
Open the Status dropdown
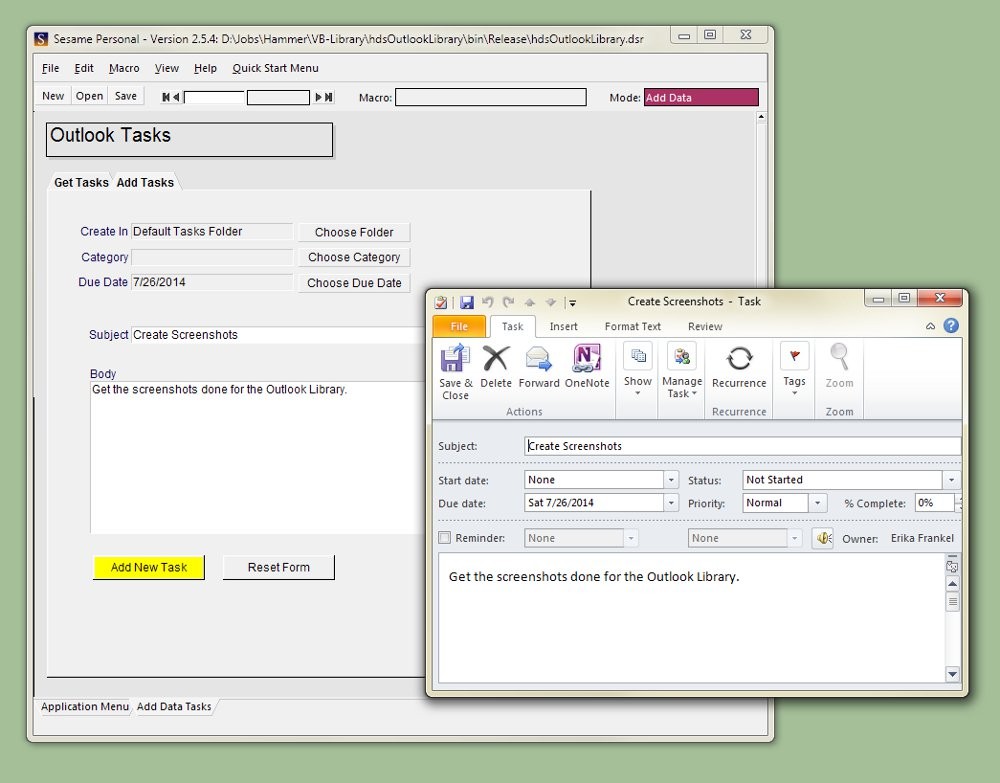(x=952, y=479)
